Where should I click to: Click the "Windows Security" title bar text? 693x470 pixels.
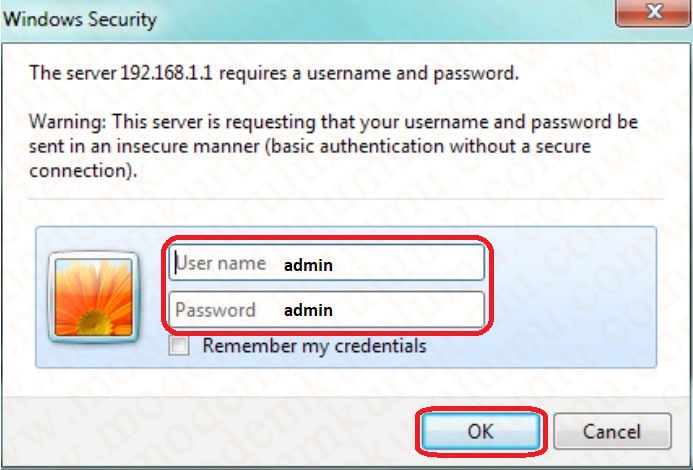80,19
